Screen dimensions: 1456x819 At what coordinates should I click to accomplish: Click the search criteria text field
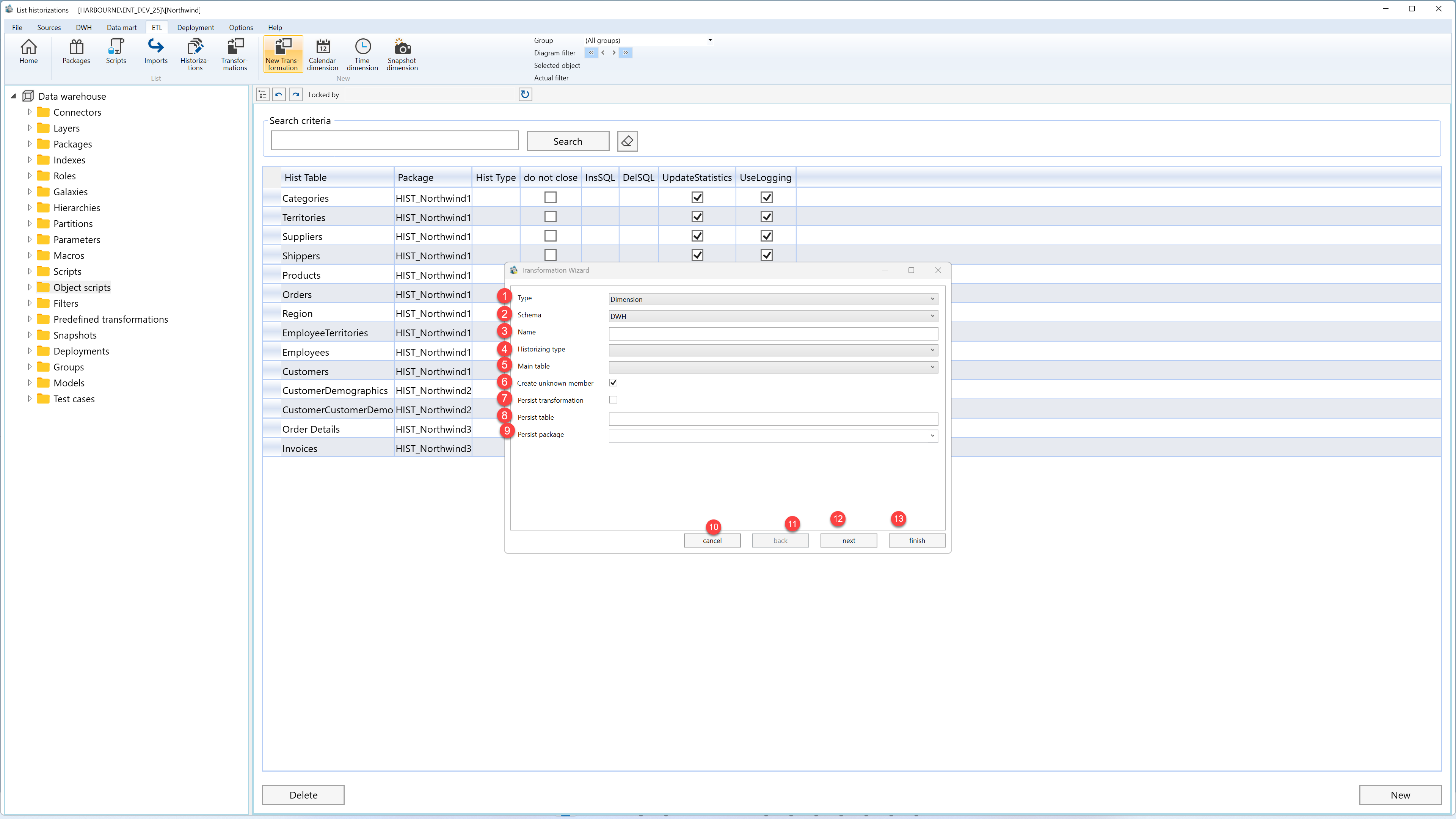(x=394, y=141)
